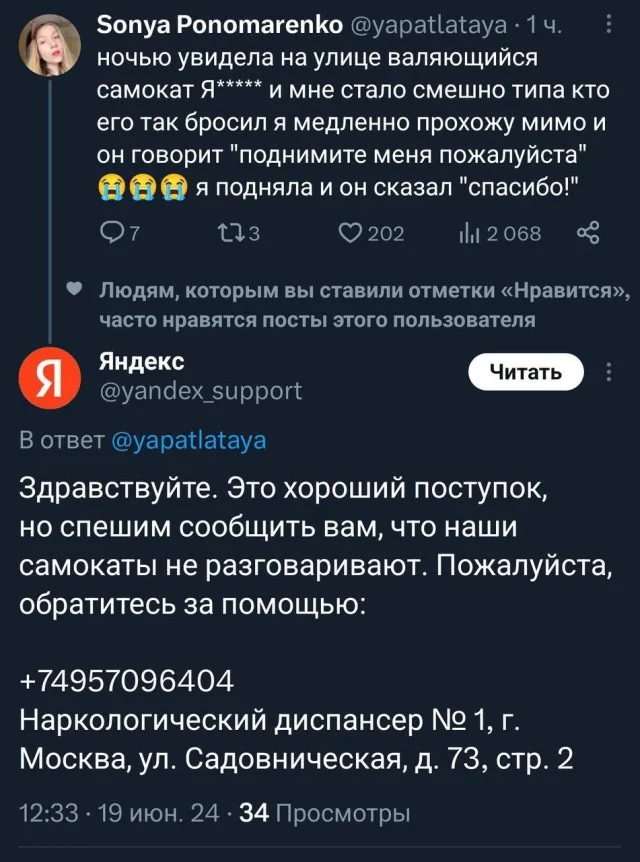The width and height of the screenshot is (640, 862).
Task: Tap the share icon on Sonya's tweet
Action: click(588, 234)
